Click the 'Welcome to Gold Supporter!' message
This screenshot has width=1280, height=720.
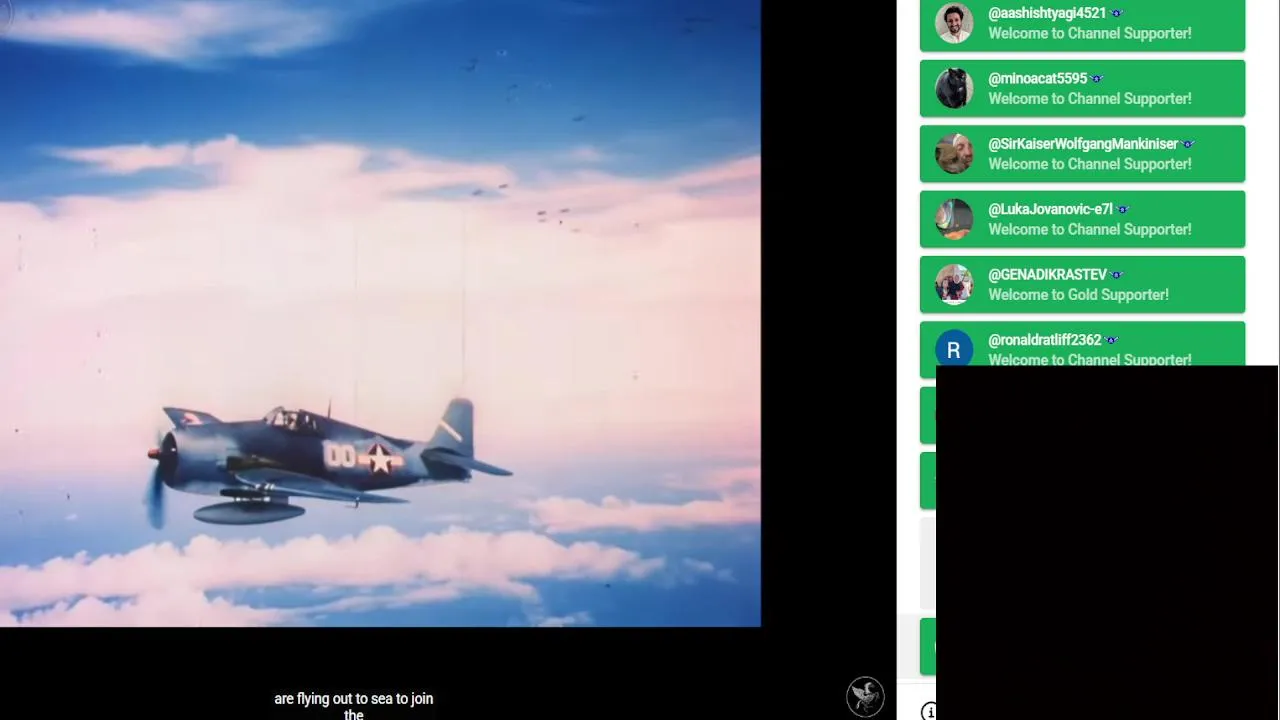1078,295
